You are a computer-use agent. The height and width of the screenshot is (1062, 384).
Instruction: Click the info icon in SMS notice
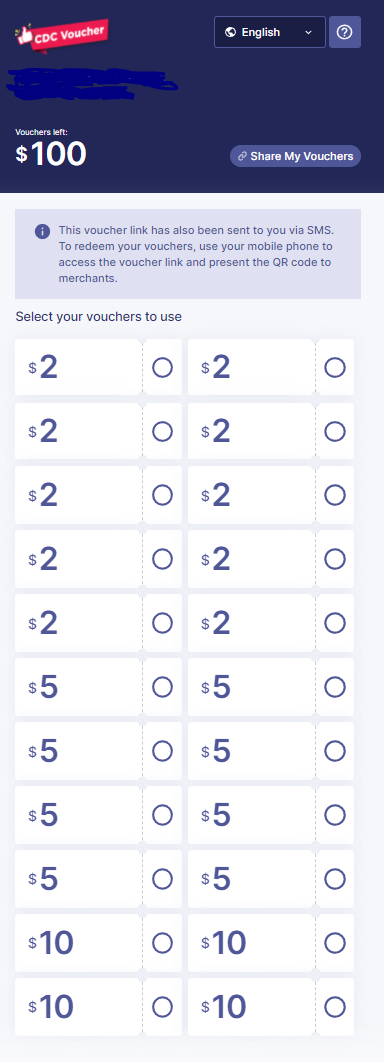[x=42, y=232]
